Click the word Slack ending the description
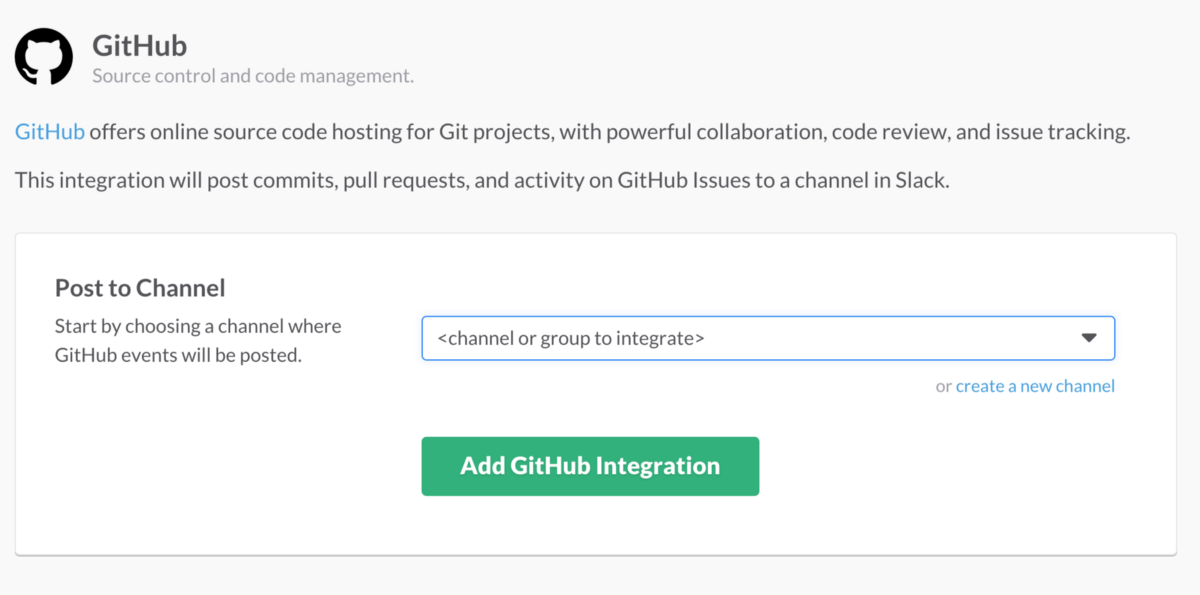The image size is (1200, 595). pos(922,181)
